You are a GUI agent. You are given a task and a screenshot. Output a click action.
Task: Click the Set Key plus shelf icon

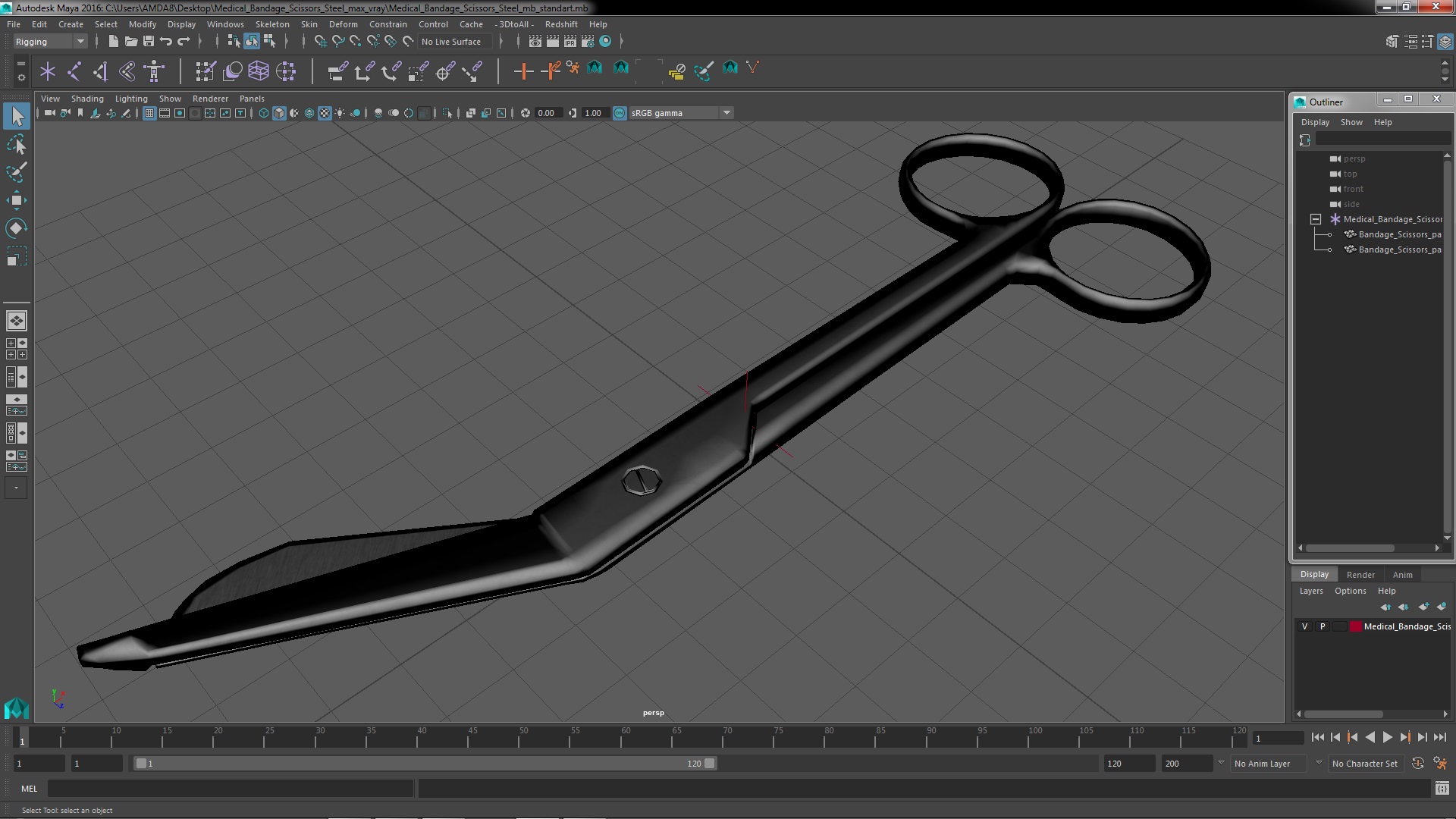coord(523,71)
